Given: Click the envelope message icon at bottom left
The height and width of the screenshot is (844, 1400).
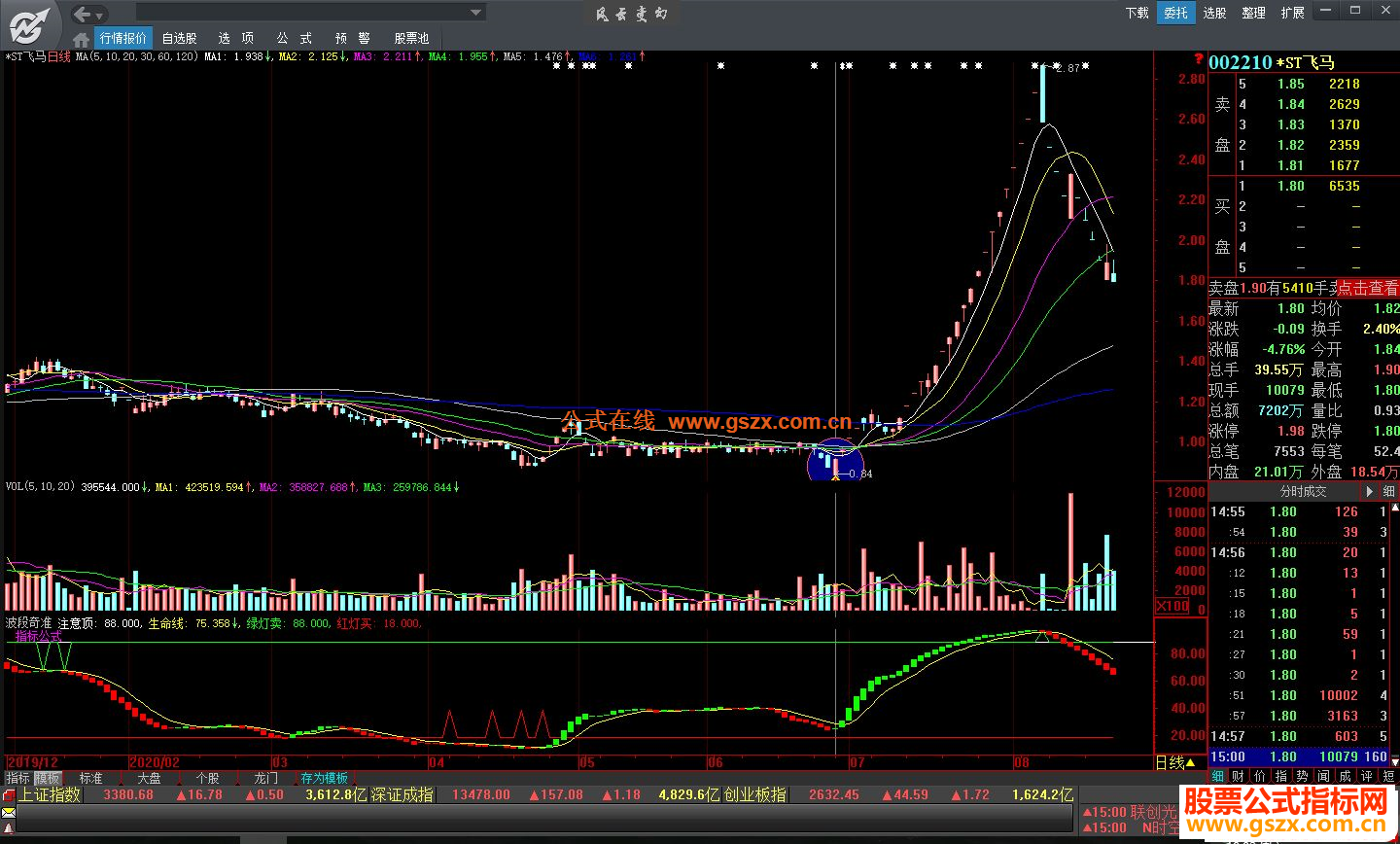Looking at the screenshot, I should click(8, 813).
